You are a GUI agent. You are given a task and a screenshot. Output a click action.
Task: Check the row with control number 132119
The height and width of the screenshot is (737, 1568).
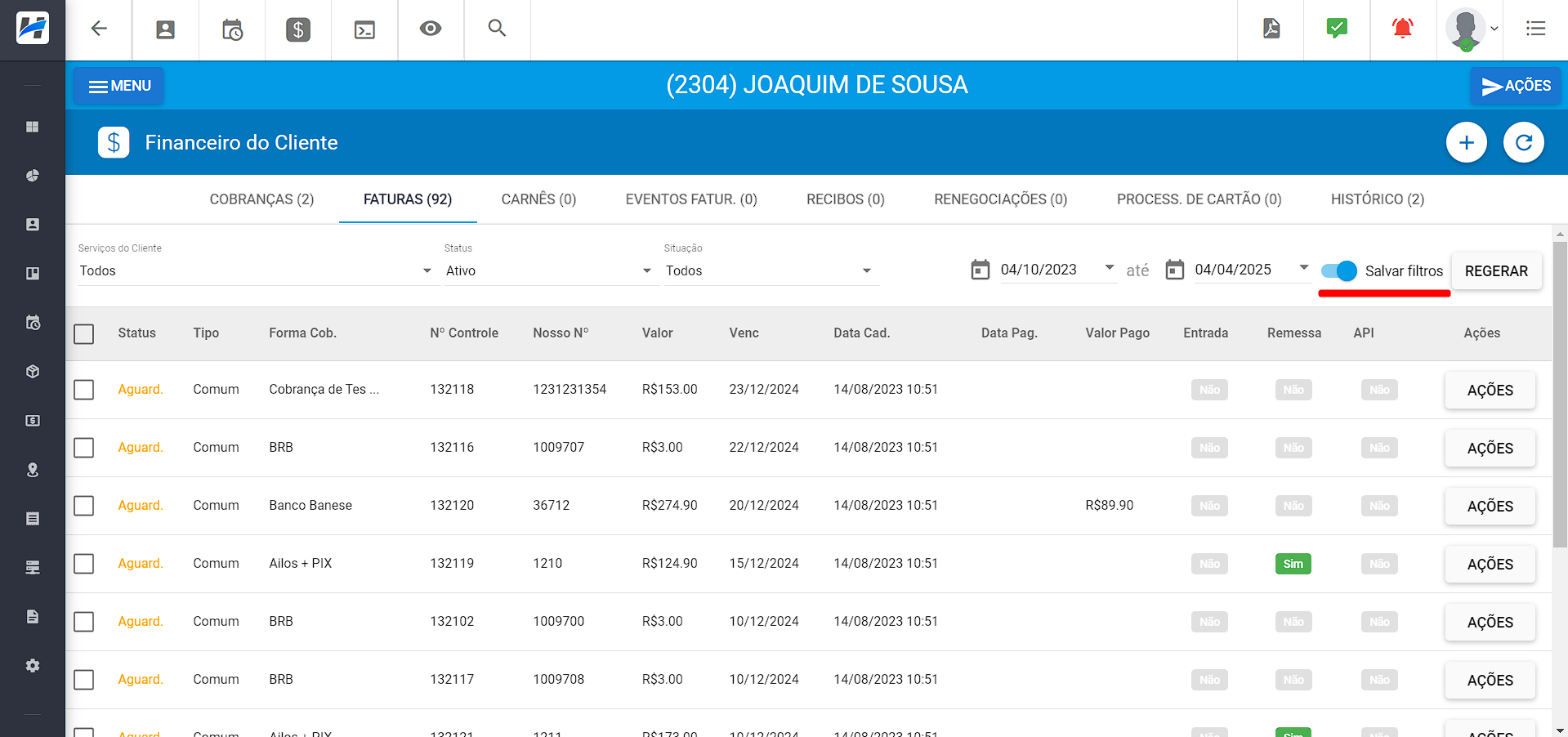(x=84, y=564)
